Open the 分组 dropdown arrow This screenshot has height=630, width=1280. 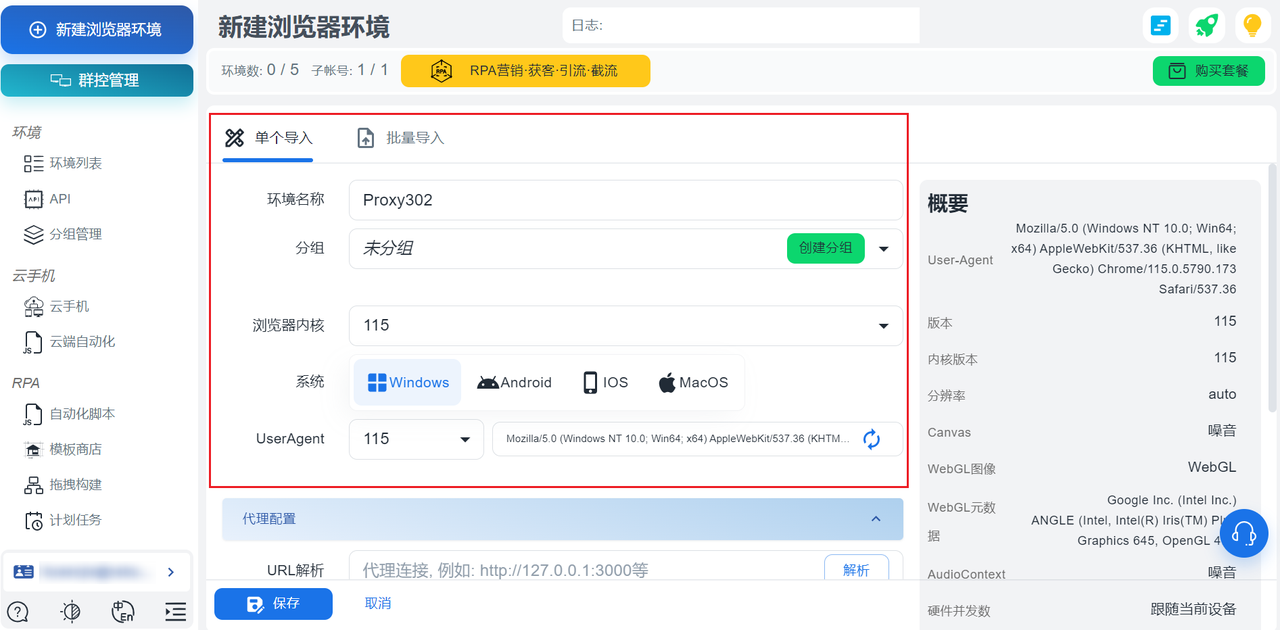884,249
